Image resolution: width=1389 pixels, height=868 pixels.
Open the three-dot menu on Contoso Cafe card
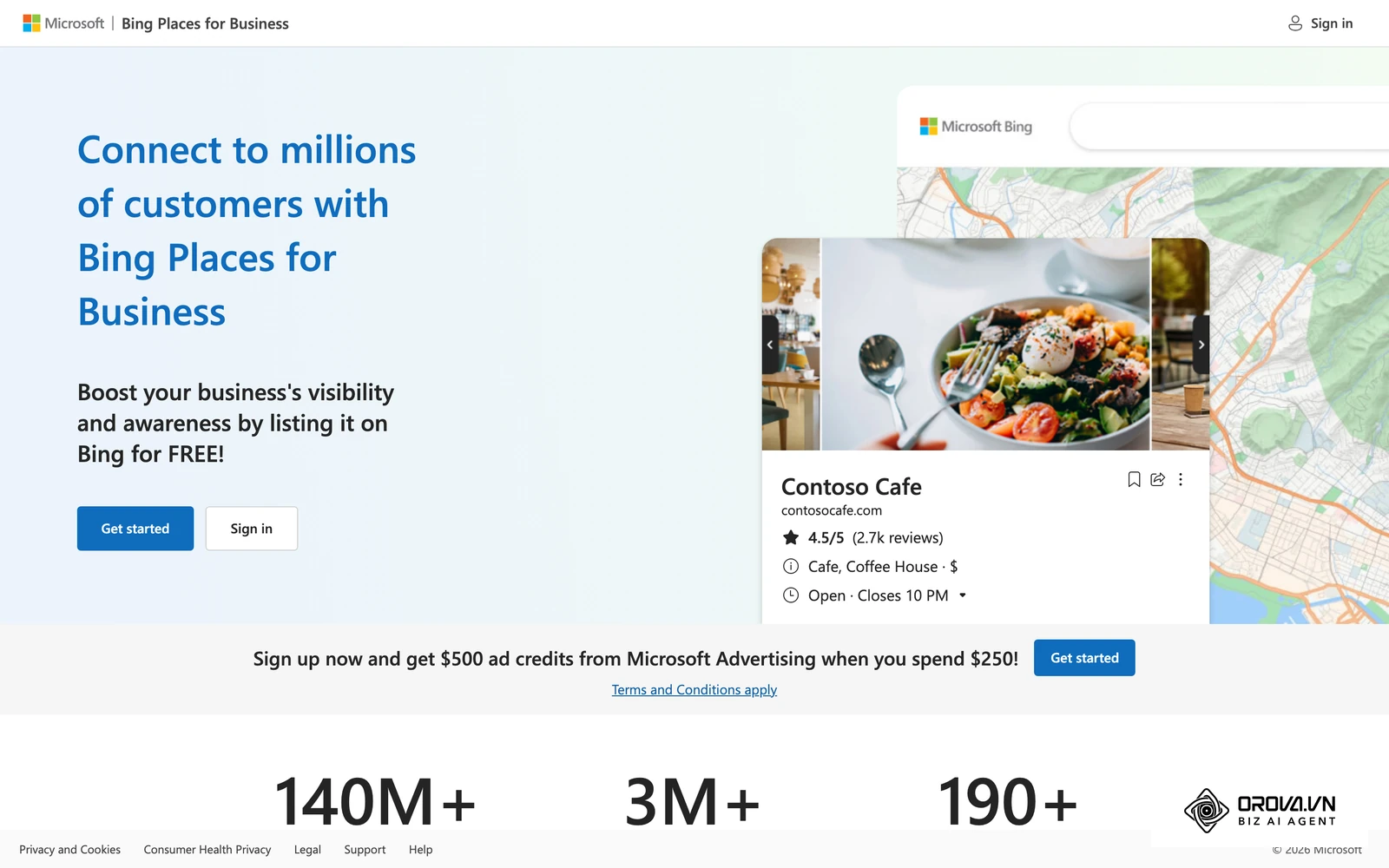click(x=1181, y=479)
